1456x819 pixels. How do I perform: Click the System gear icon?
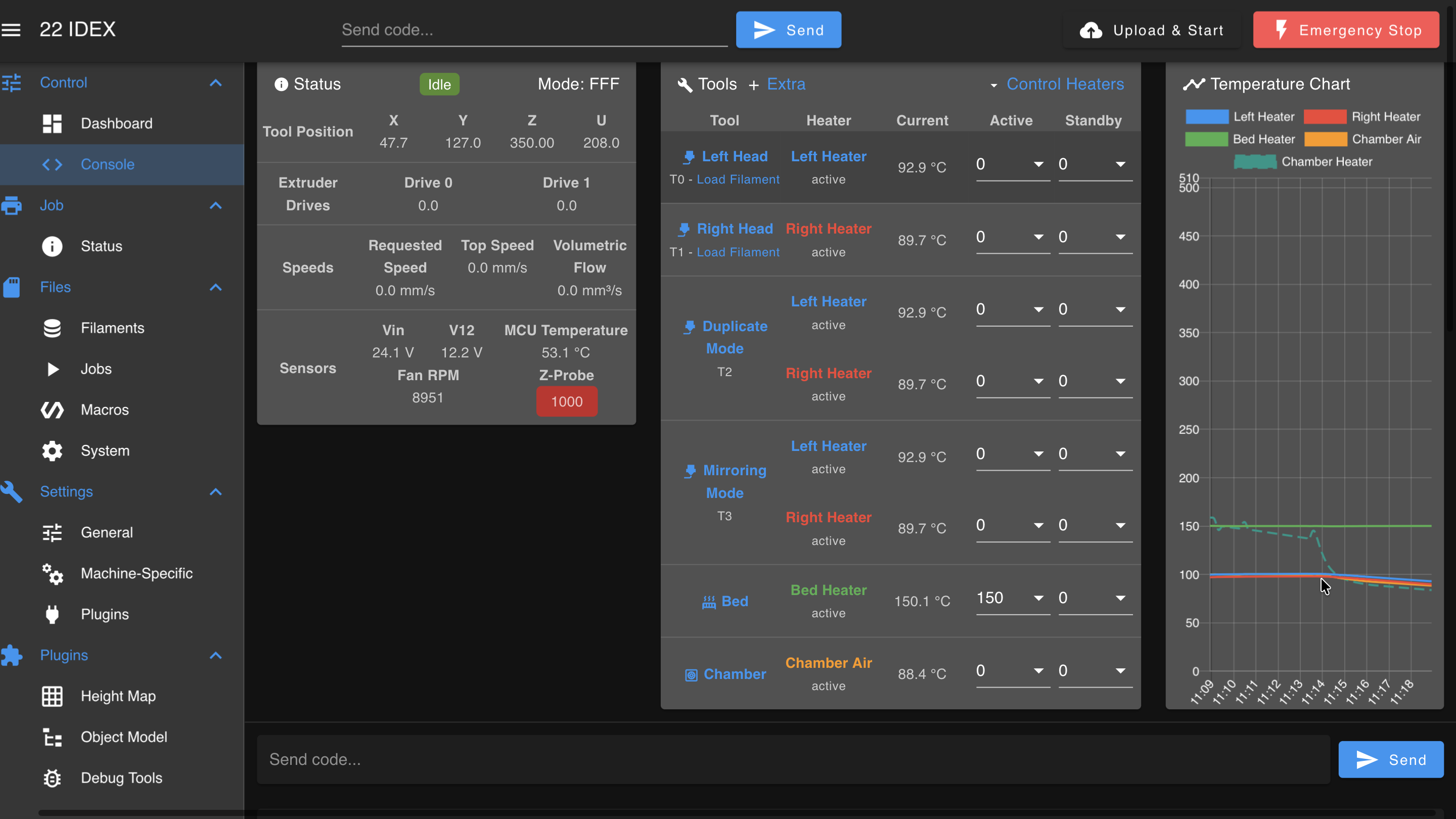52,451
